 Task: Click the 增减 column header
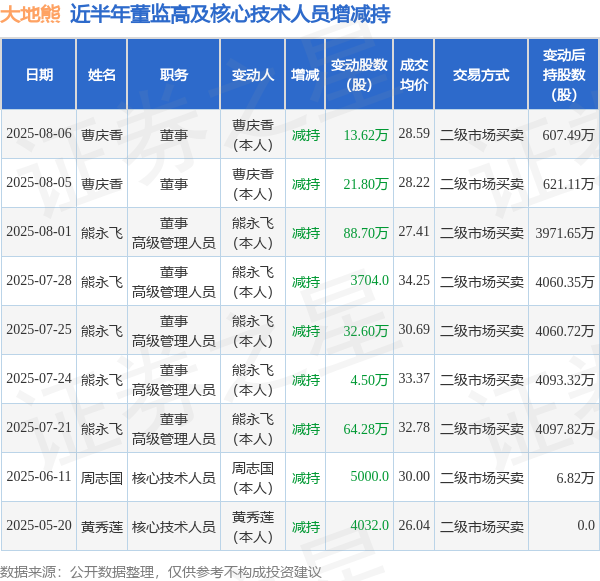click(x=305, y=75)
